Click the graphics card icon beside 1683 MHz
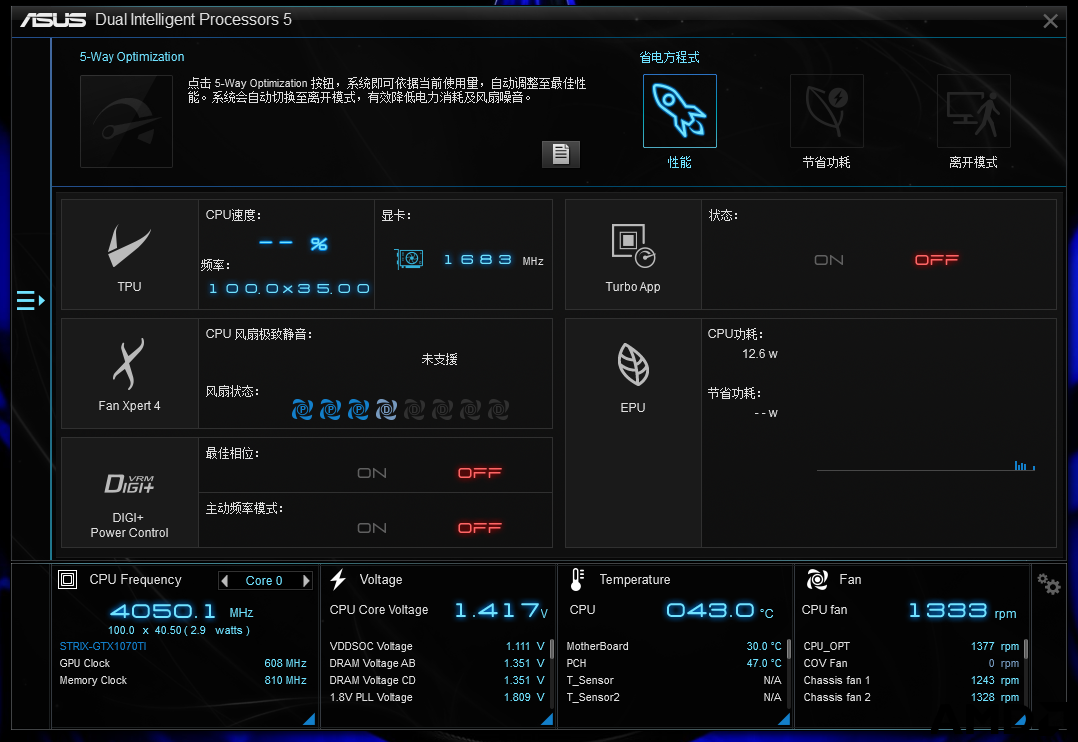The width and height of the screenshot is (1078, 742). [410, 259]
